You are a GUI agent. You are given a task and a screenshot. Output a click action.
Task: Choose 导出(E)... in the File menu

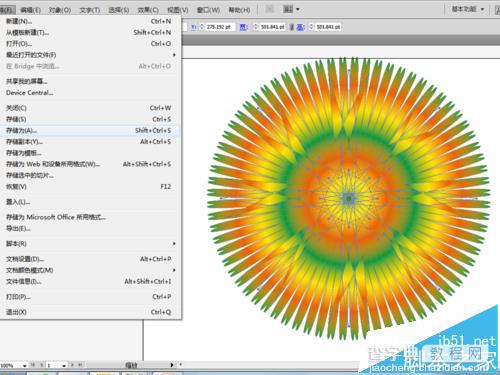90,228
